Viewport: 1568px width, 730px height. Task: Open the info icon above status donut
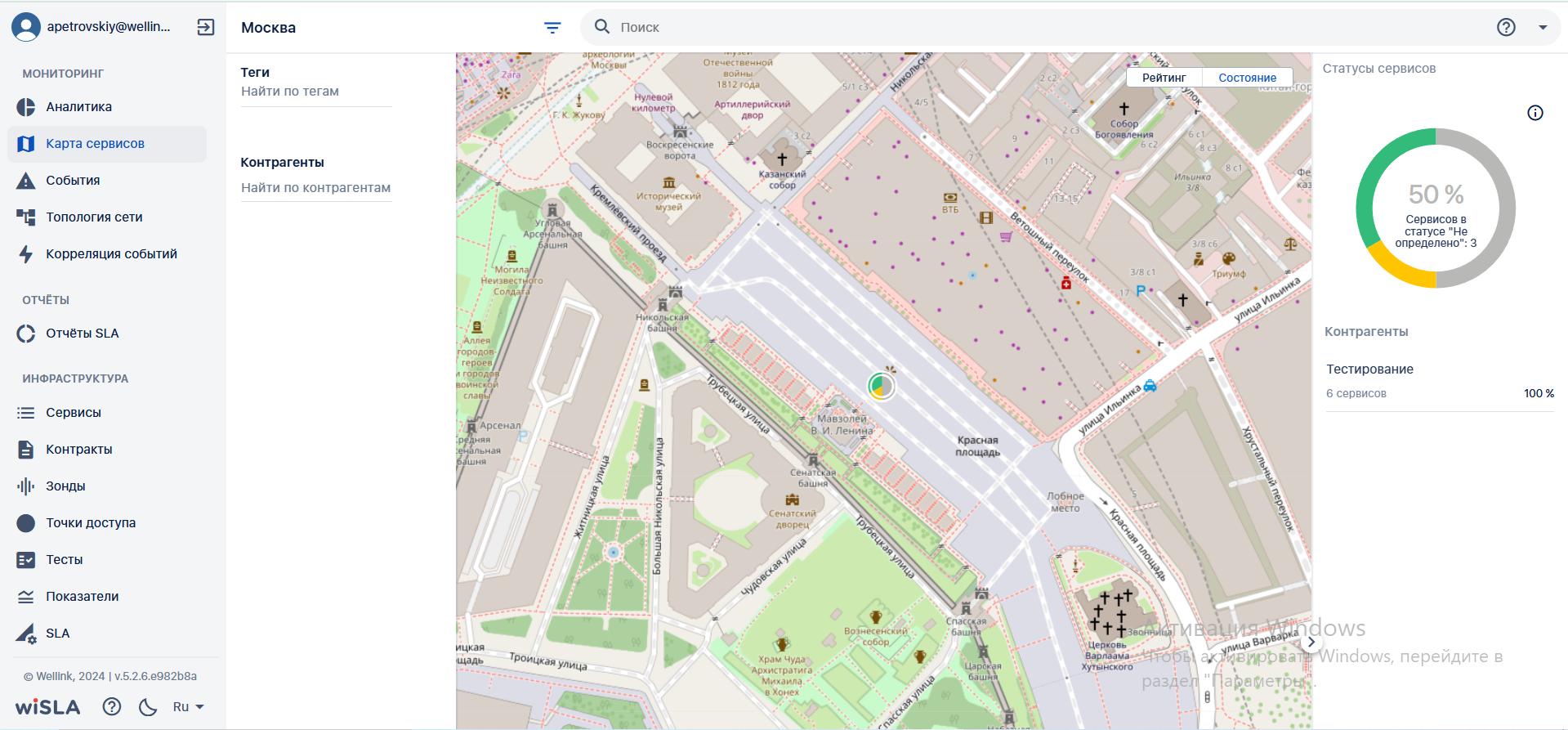pyautogui.click(x=1535, y=113)
